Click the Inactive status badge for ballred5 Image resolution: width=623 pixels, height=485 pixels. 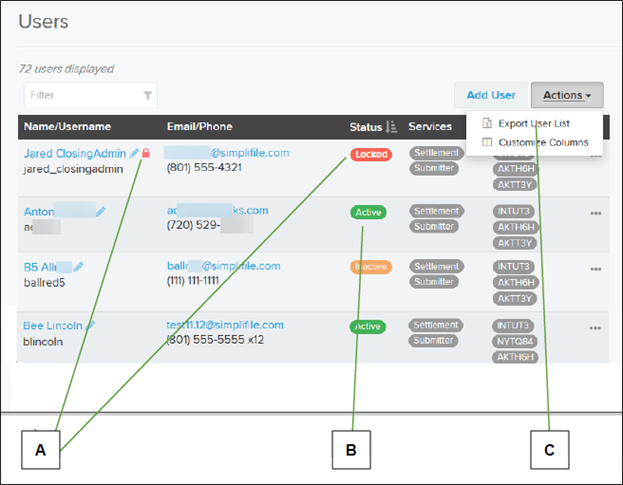pos(369,268)
